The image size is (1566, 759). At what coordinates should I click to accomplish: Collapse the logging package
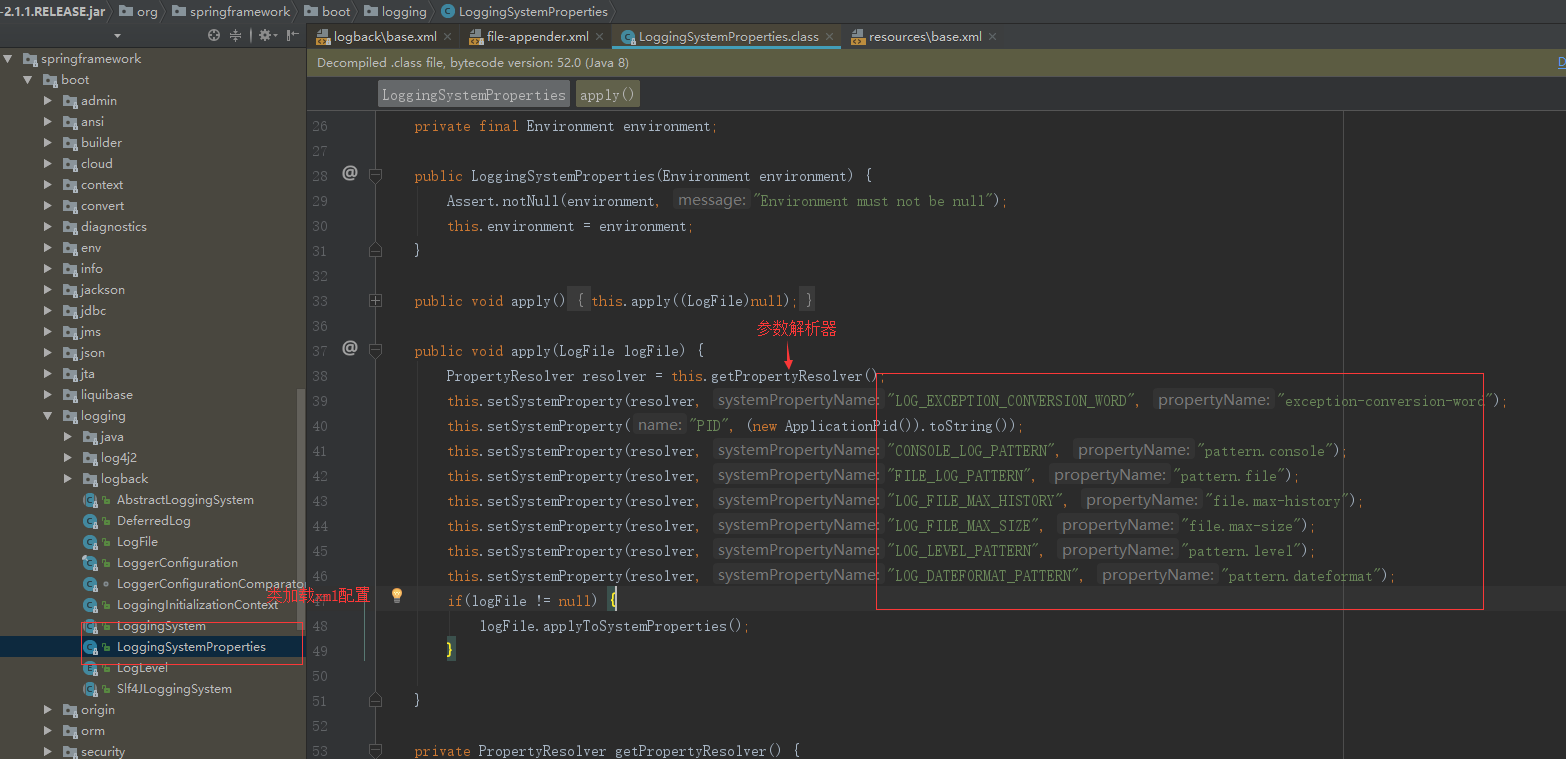48,416
